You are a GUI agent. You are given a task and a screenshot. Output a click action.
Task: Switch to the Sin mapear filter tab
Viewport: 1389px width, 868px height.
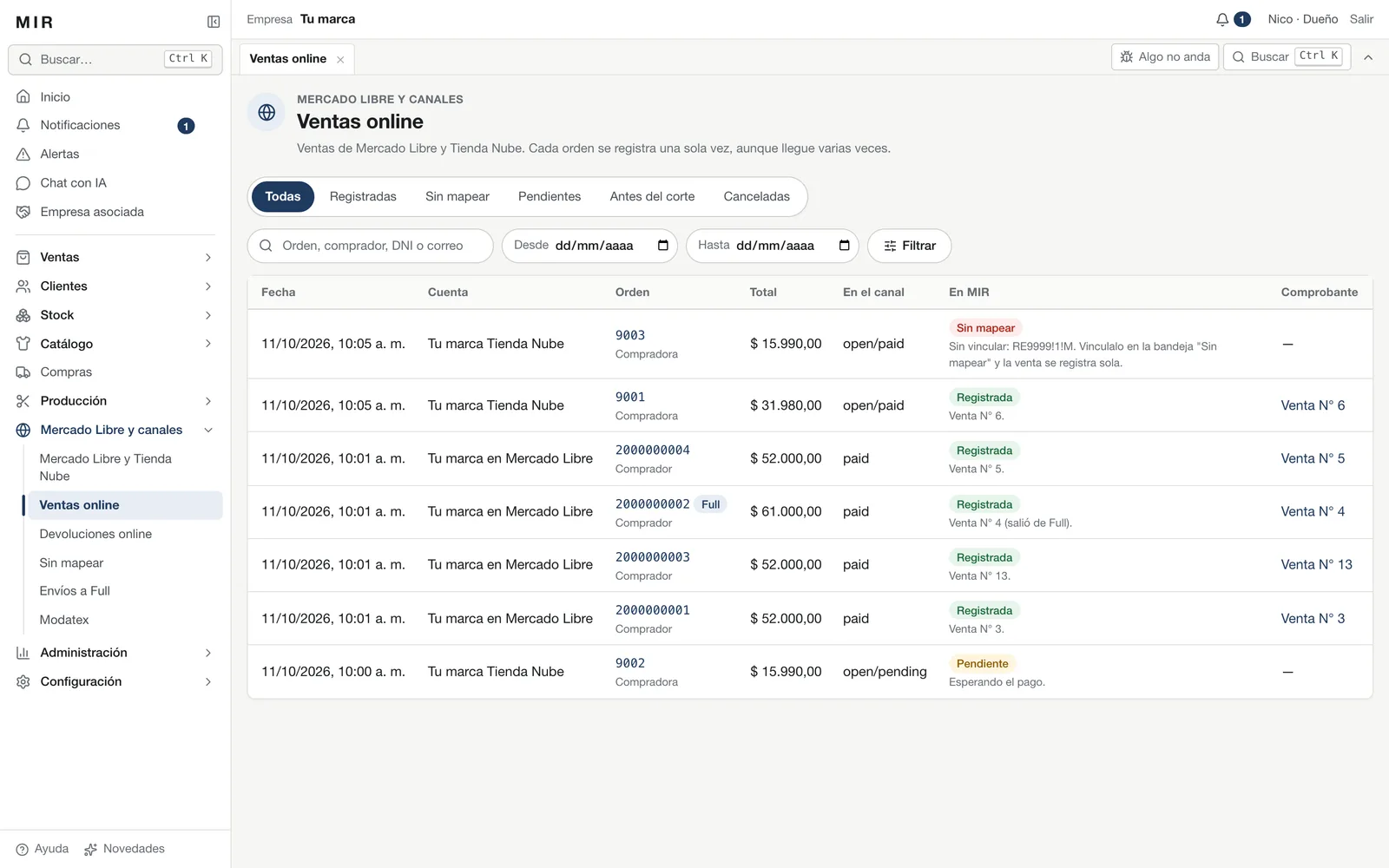(x=458, y=197)
